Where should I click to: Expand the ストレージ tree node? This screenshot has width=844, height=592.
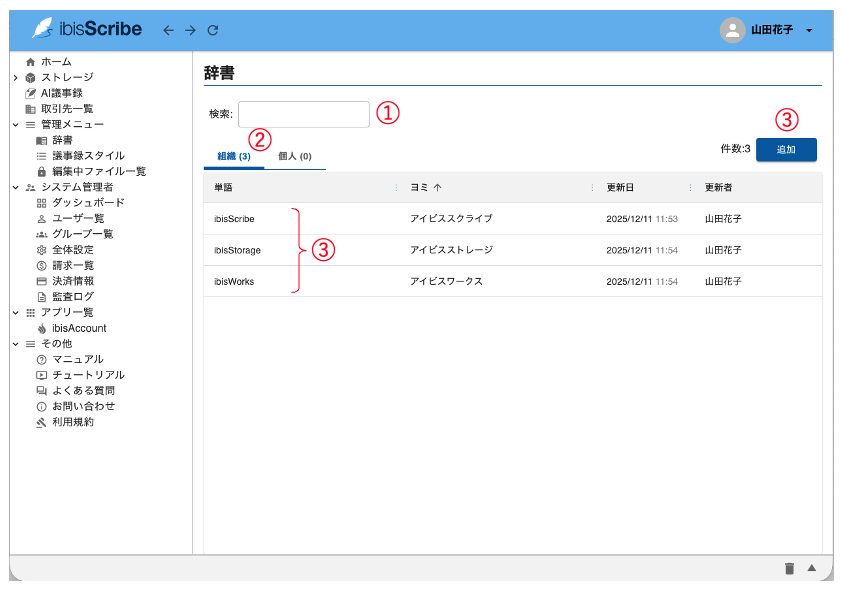point(16,77)
